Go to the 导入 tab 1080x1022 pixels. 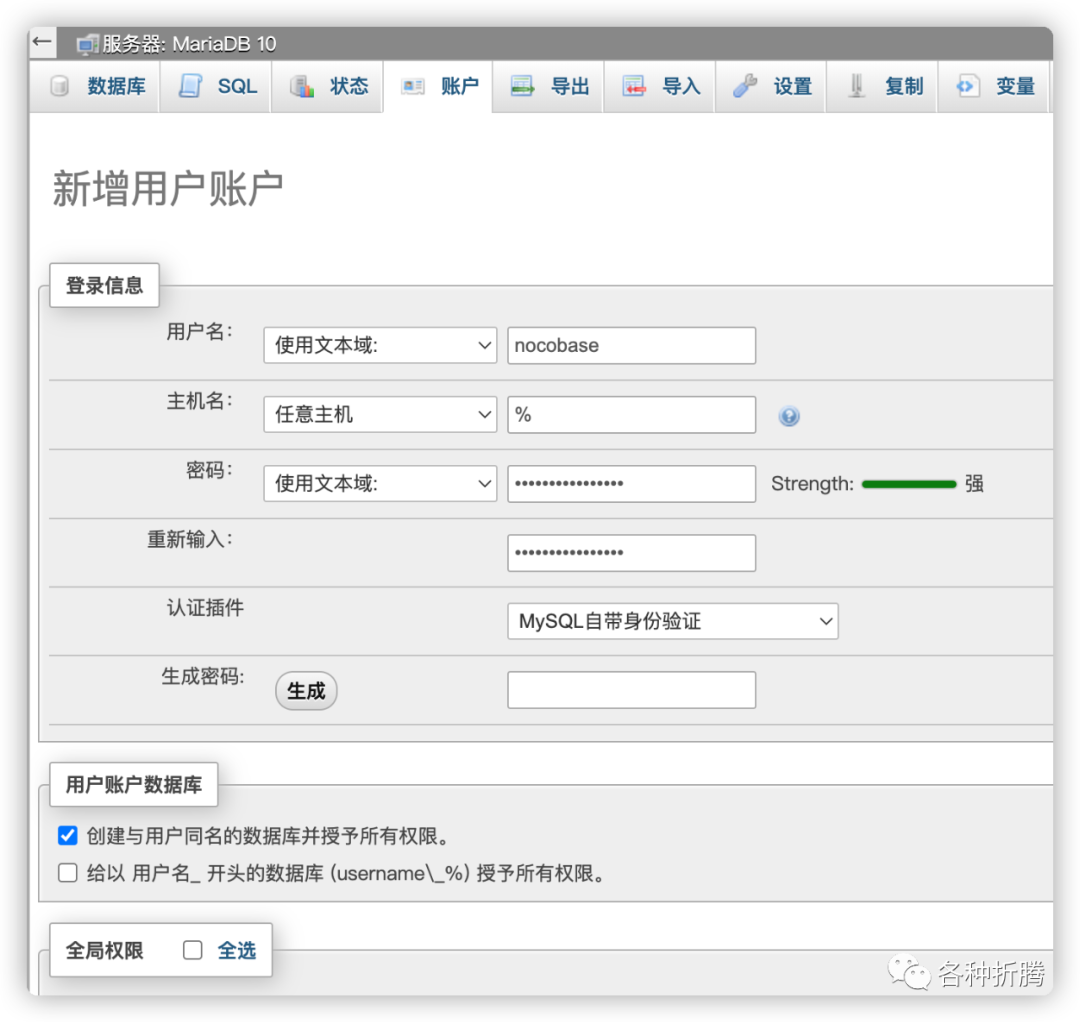click(660, 86)
